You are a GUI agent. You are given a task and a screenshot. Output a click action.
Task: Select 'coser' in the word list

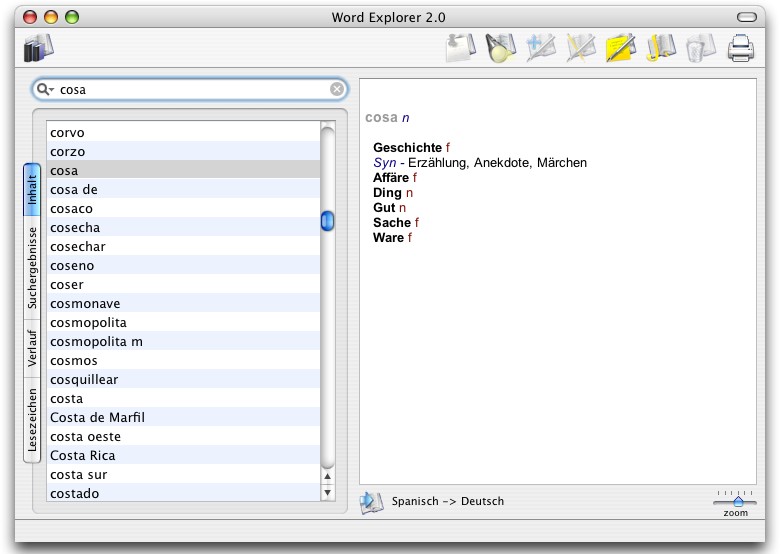coord(183,284)
